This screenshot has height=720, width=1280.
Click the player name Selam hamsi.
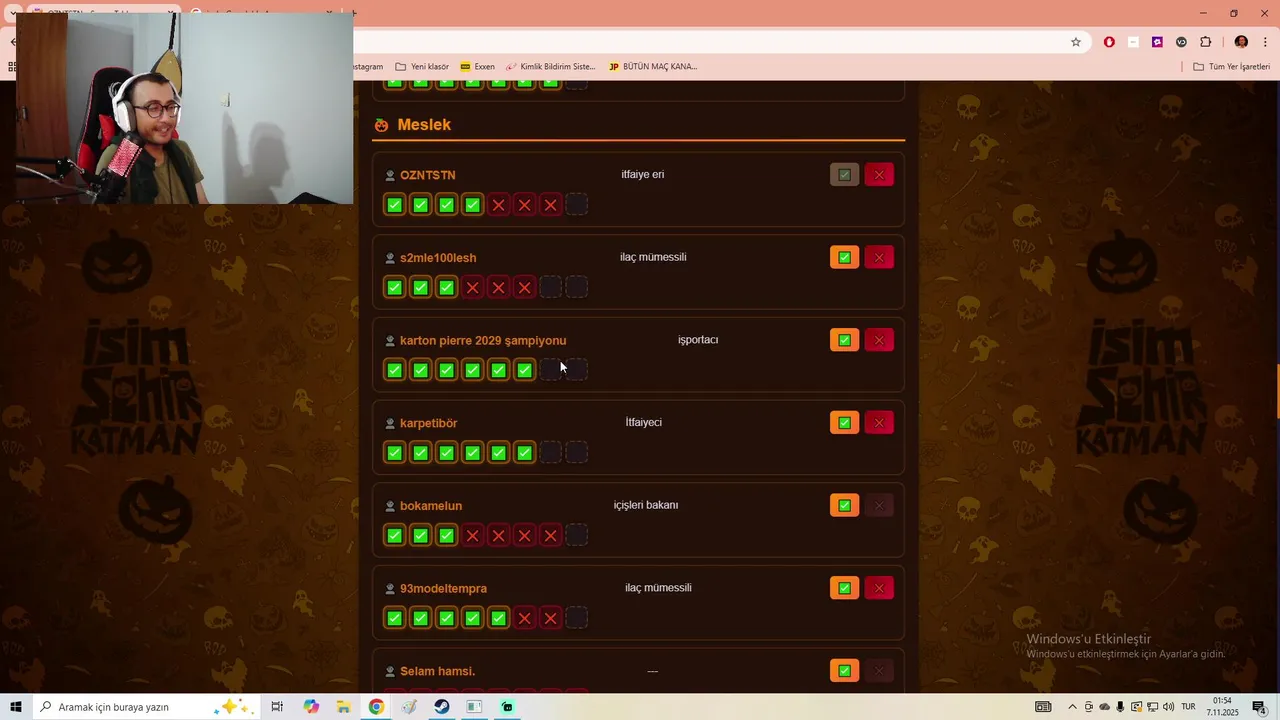(437, 671)
